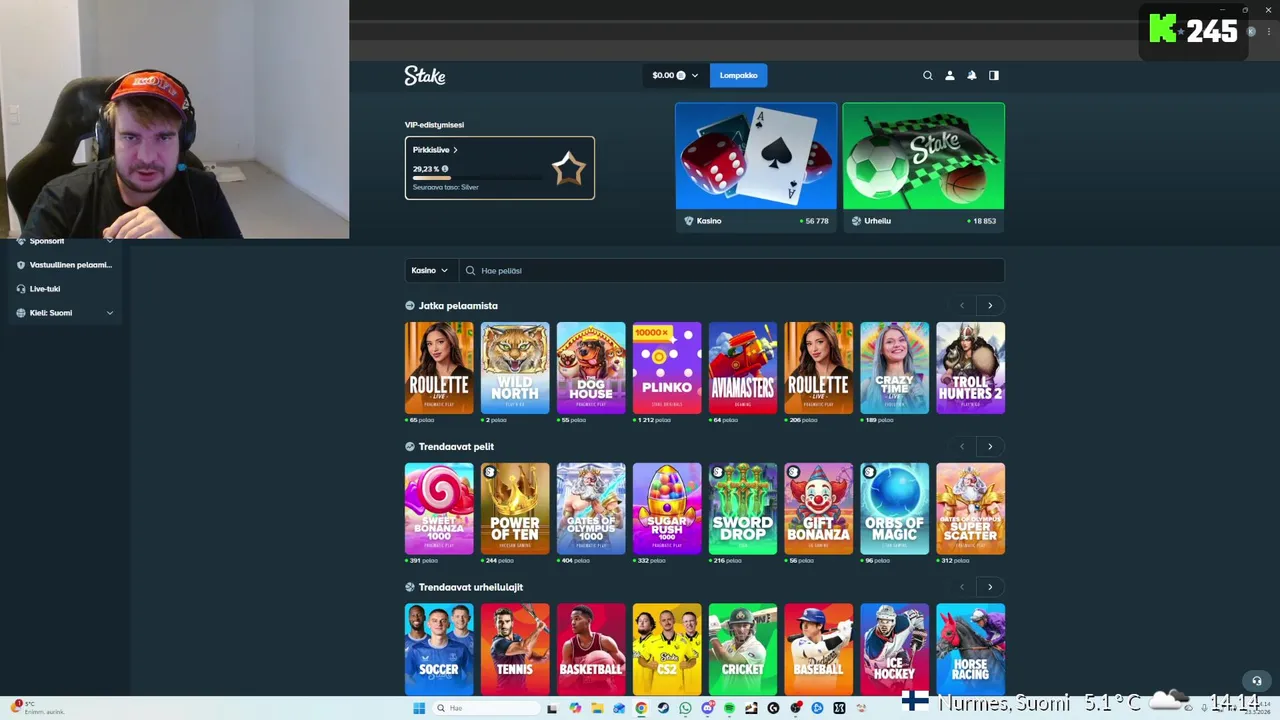Select the Horse Racing sport card
This screenshot has height=720, width=1280.
point(971,649)
